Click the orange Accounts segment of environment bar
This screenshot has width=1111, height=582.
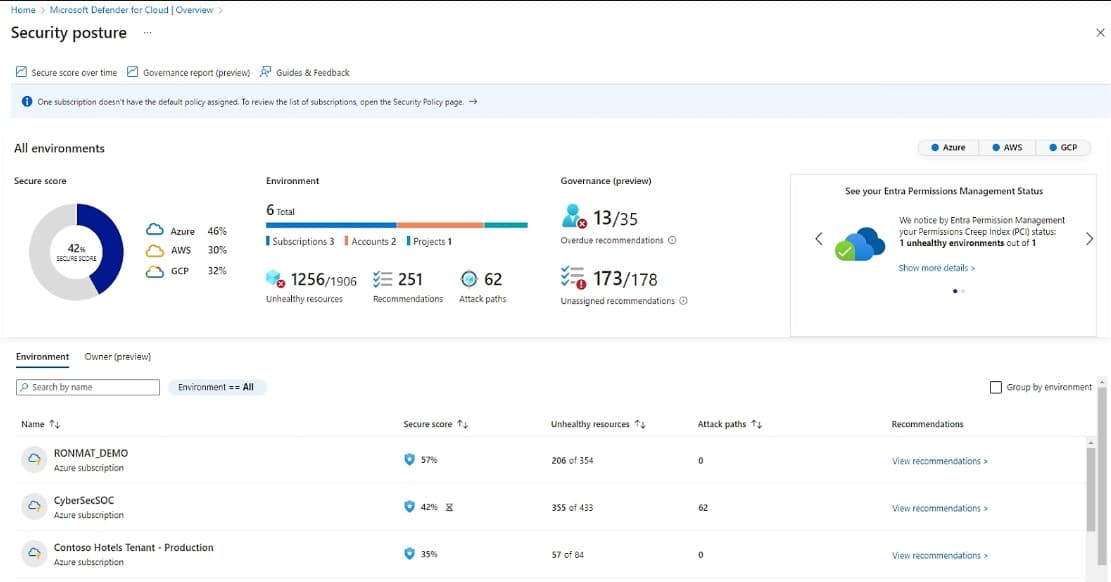point(440,225)
